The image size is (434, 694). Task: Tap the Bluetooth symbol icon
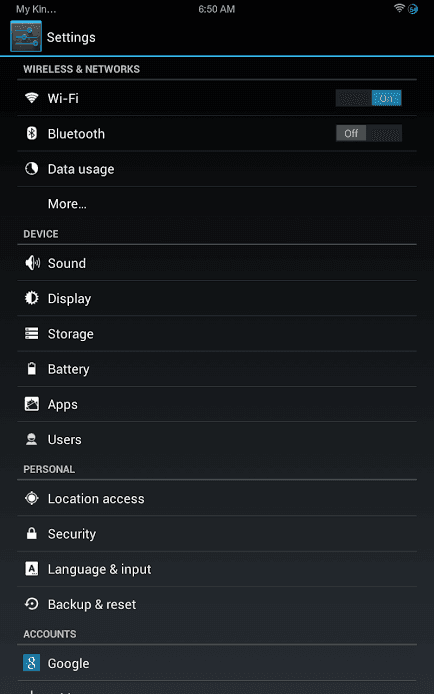[31, 133]
